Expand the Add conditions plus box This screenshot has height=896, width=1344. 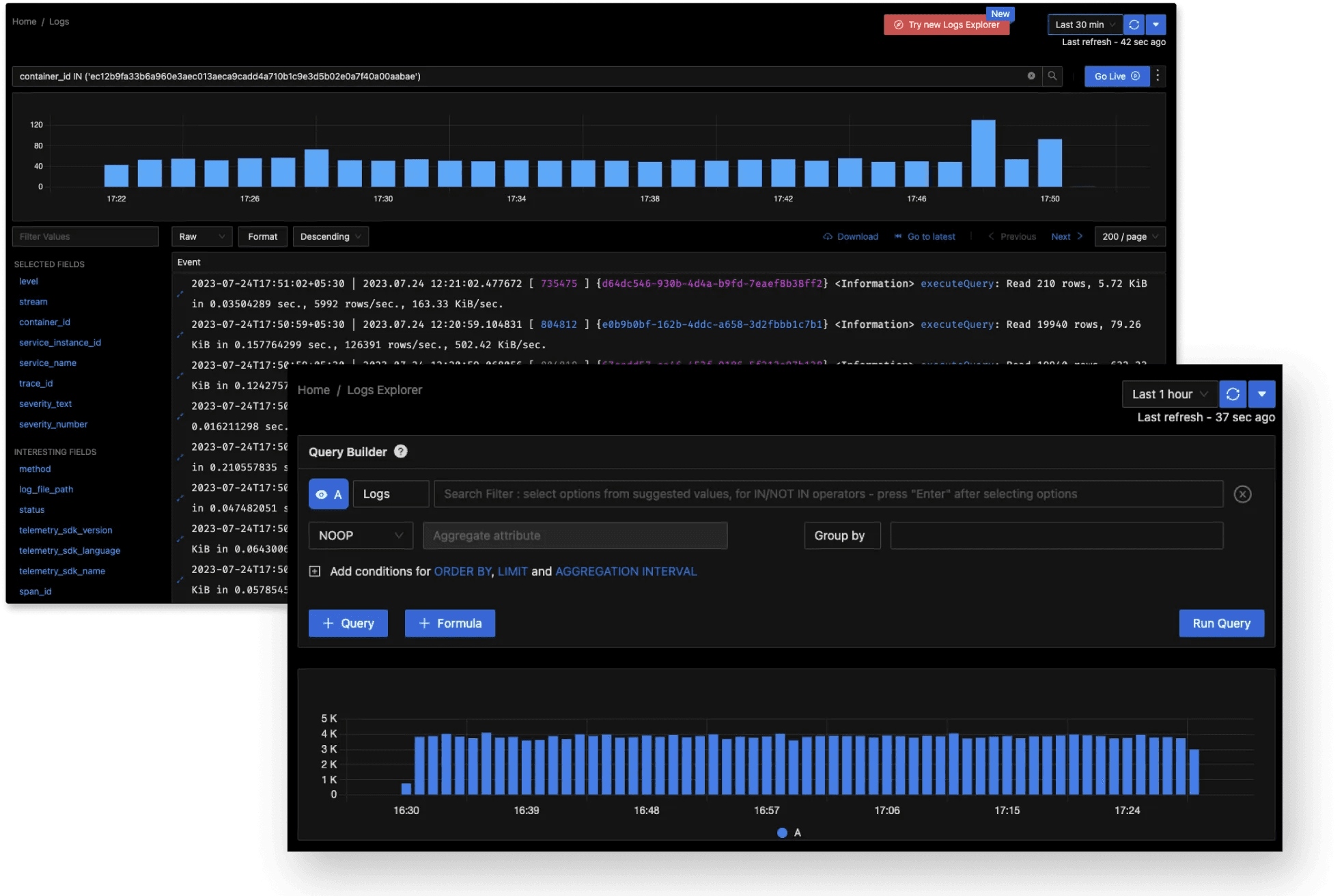(314, 571)
